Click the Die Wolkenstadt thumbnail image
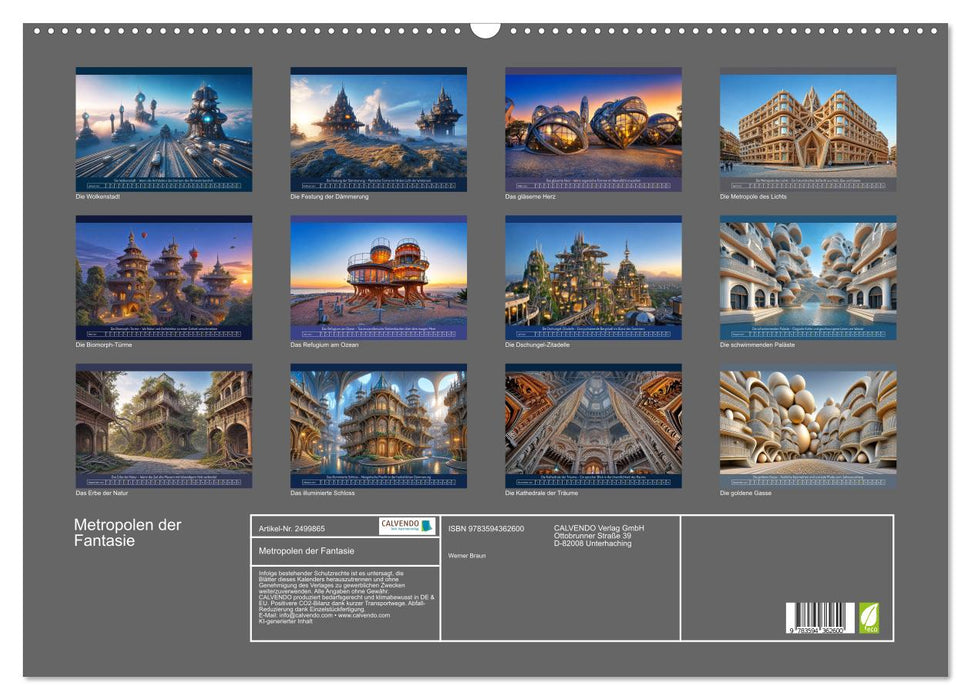 [163, 129]
